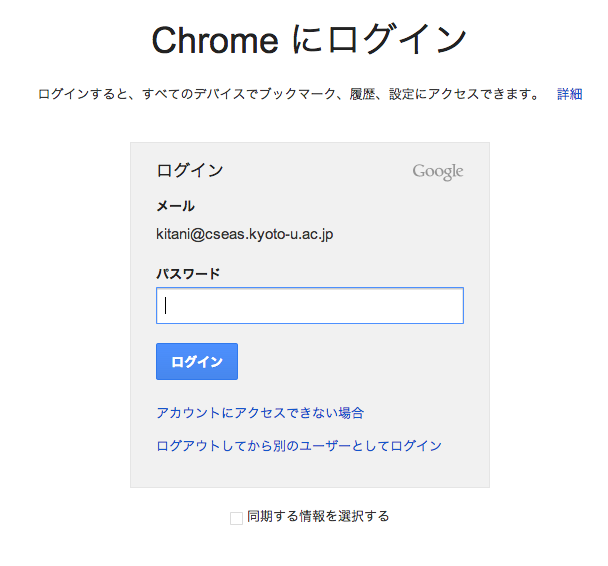Click the 同期する情報を選択する label text

318,516
